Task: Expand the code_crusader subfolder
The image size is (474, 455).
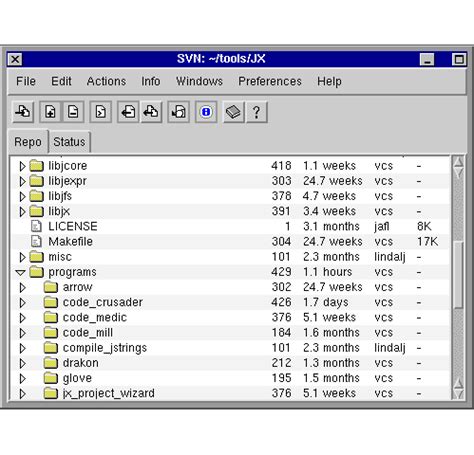Action: tap(22, 303)
